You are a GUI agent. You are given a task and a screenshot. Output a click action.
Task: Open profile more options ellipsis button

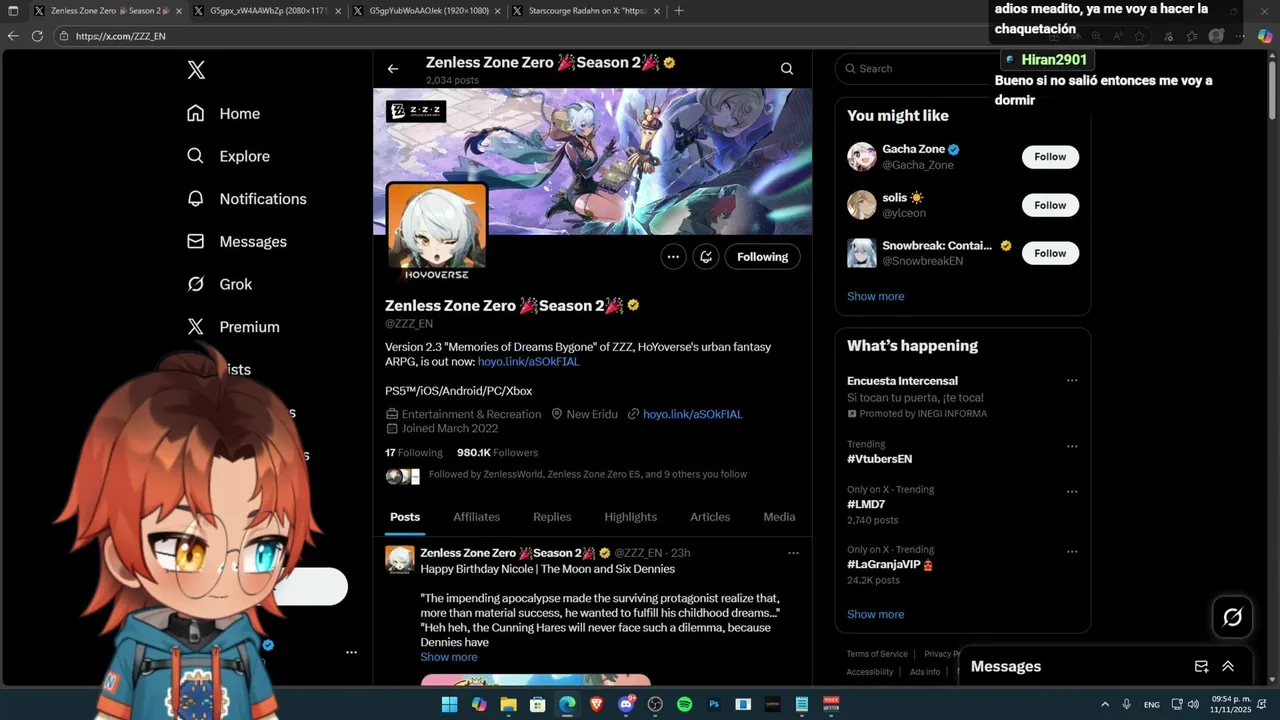(673, 257)
